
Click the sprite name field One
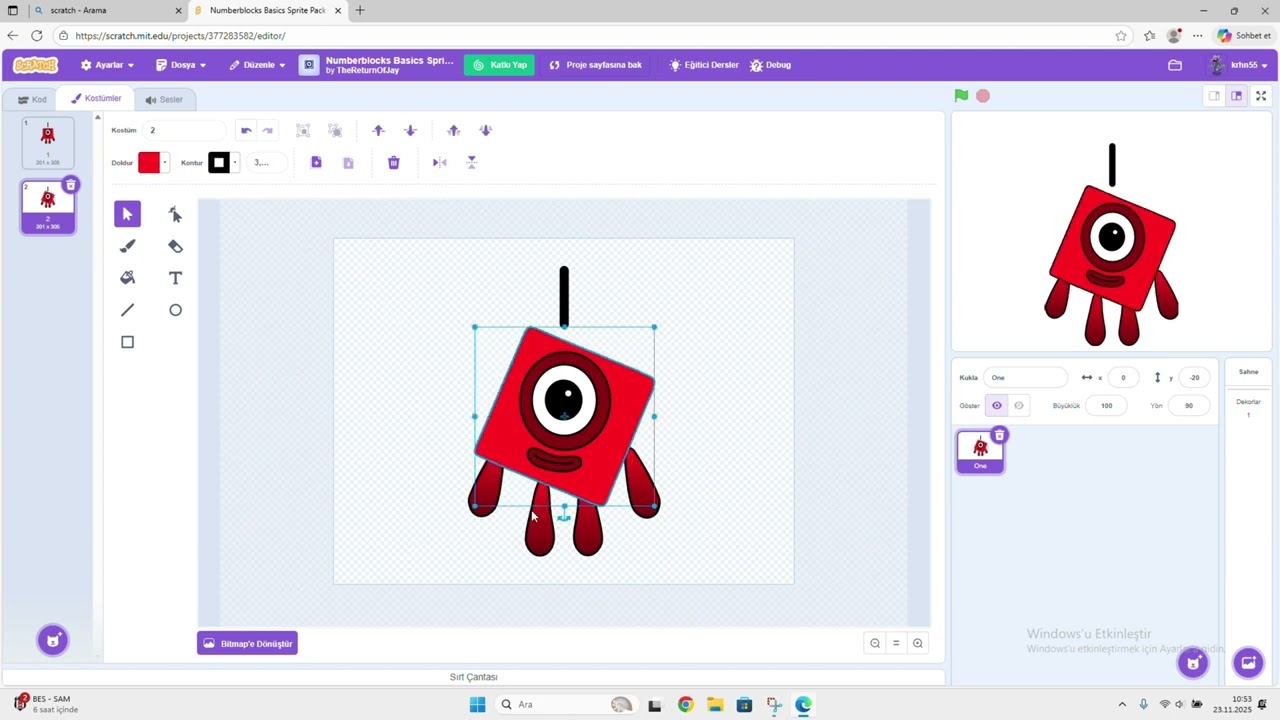[1026, 377]
